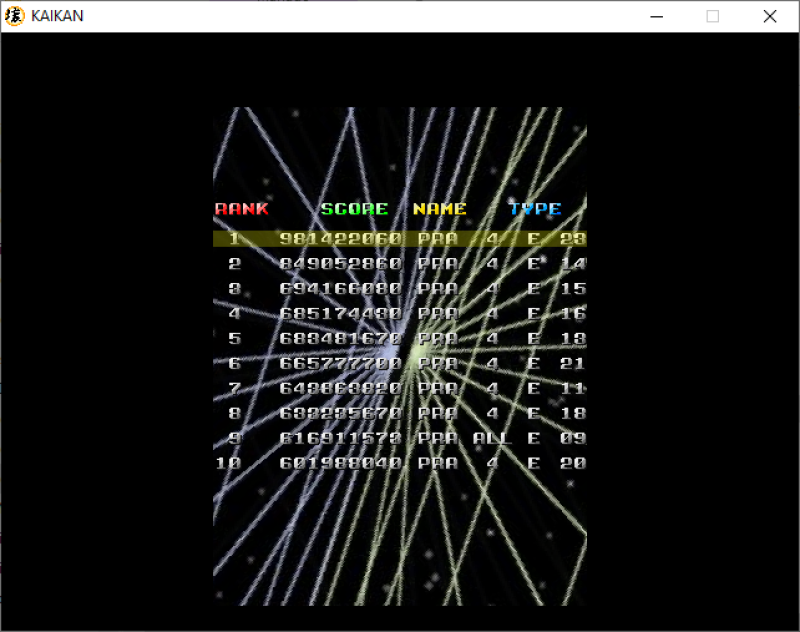
Task: Click the ALL stage entry in rank 9 row
Action: [x=491, y=438]
